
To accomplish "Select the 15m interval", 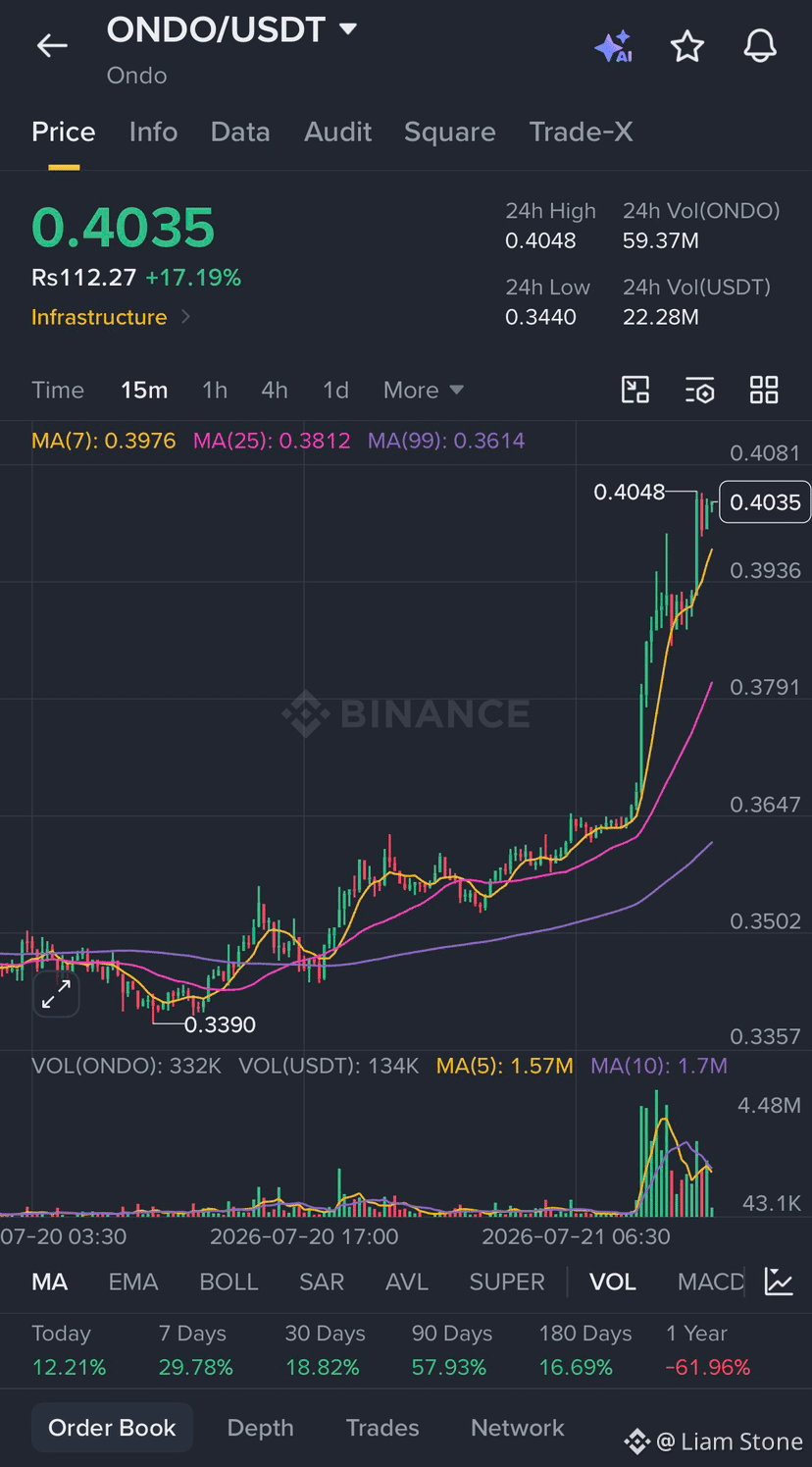I will coord(144,390).
